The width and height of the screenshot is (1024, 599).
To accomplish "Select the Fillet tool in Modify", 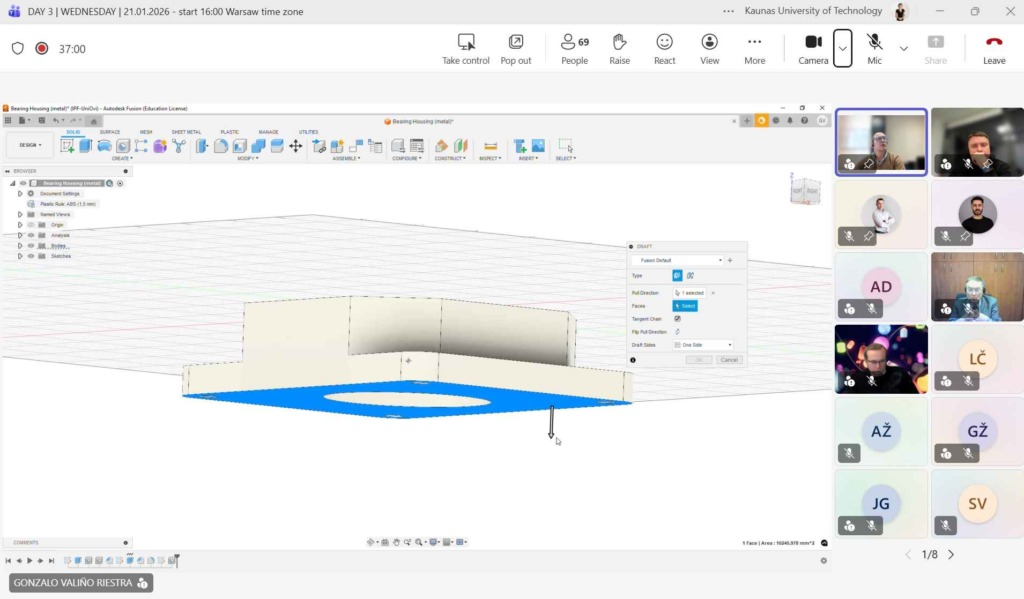I will pyautogui.click(x=220, y=146).
